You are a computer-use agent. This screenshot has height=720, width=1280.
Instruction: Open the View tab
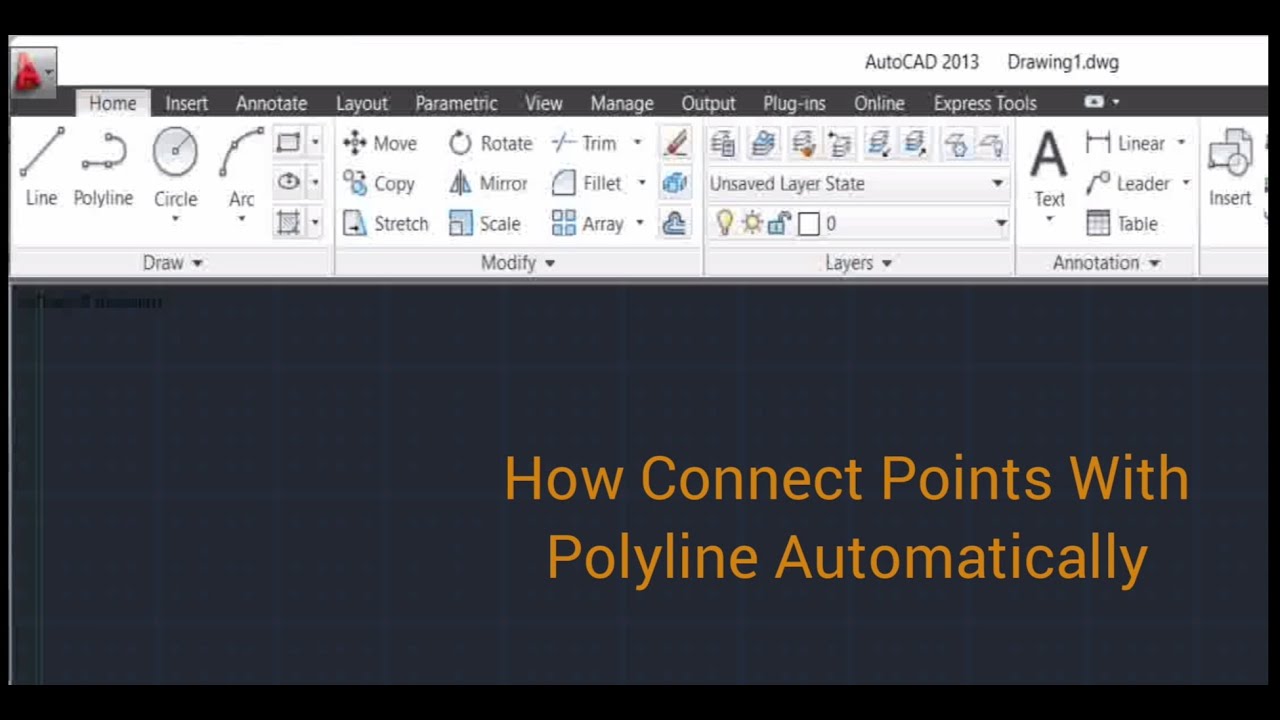544,103
